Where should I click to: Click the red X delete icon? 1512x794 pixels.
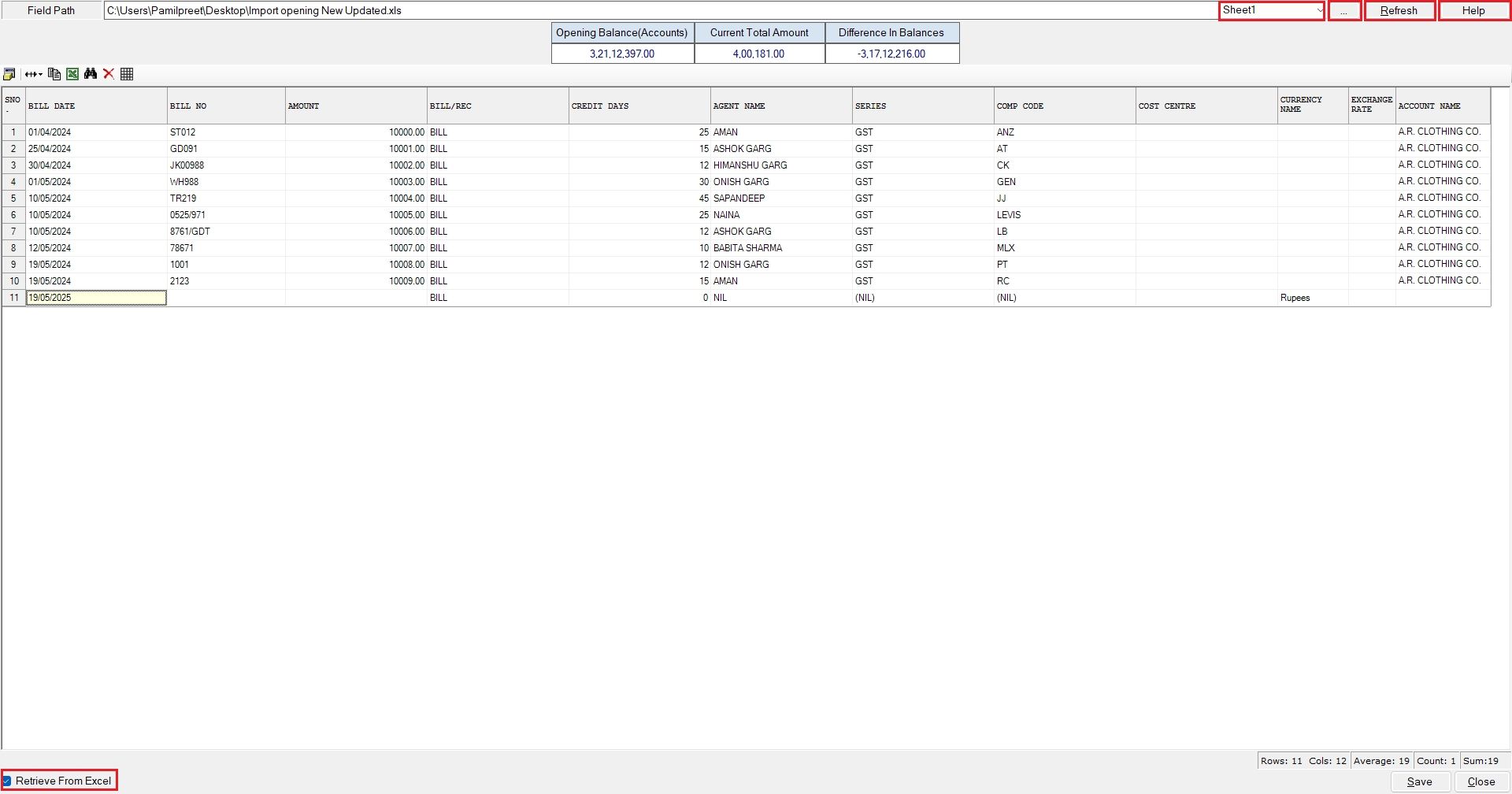[109, 74]
